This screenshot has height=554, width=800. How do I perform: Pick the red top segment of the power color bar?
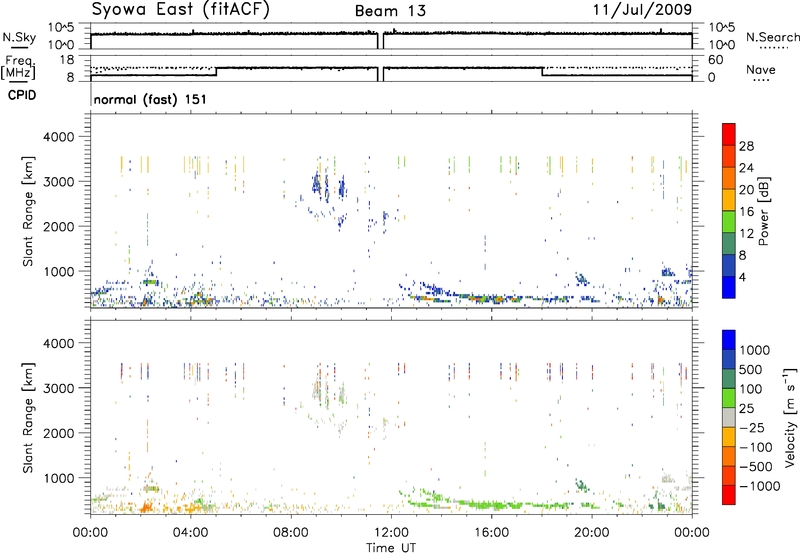click(x=729, y=134)
